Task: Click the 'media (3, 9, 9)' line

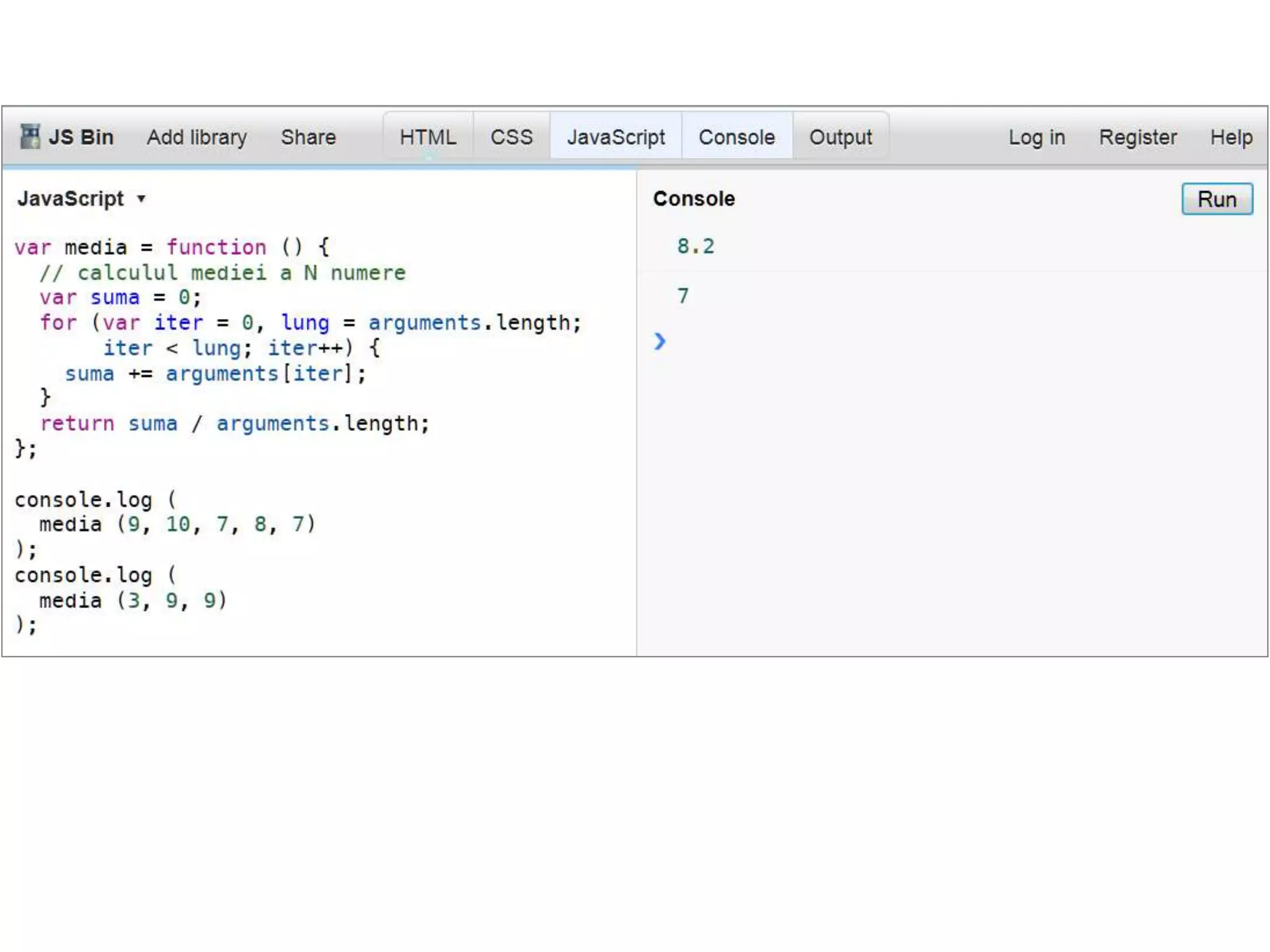Action: point(133,601)
